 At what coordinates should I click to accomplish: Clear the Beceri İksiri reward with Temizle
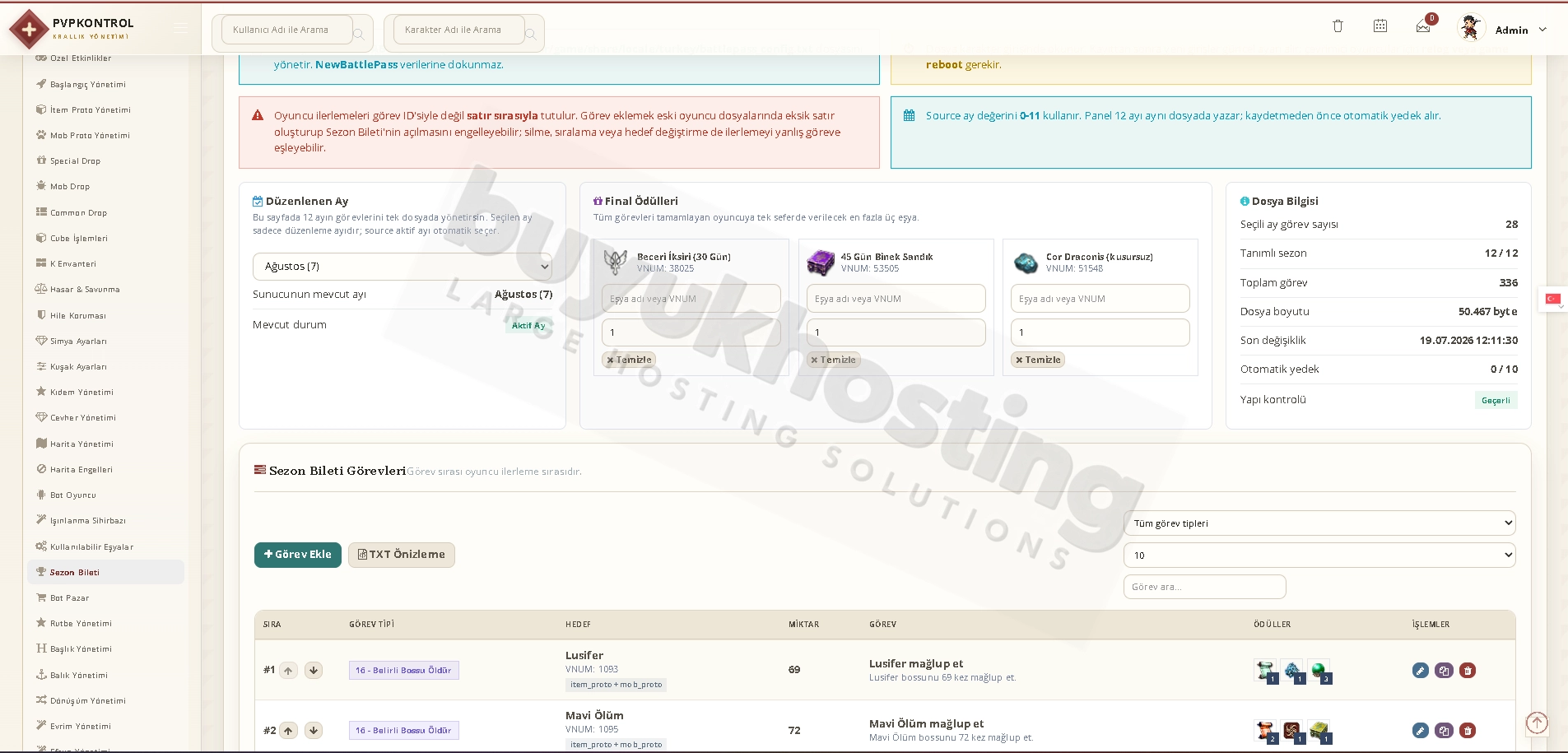(x=629, y=360)
